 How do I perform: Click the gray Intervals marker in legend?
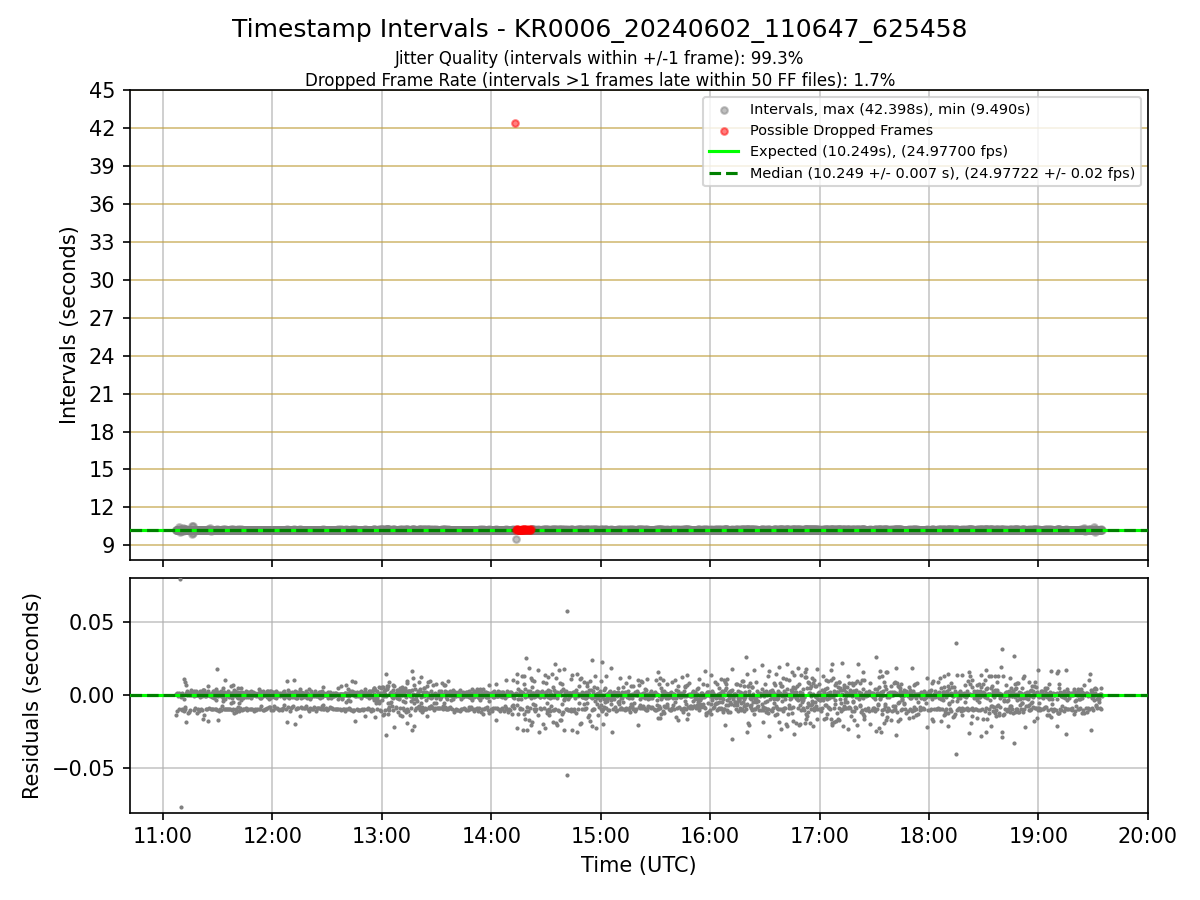pyautogui.click(x=725, y=109)
